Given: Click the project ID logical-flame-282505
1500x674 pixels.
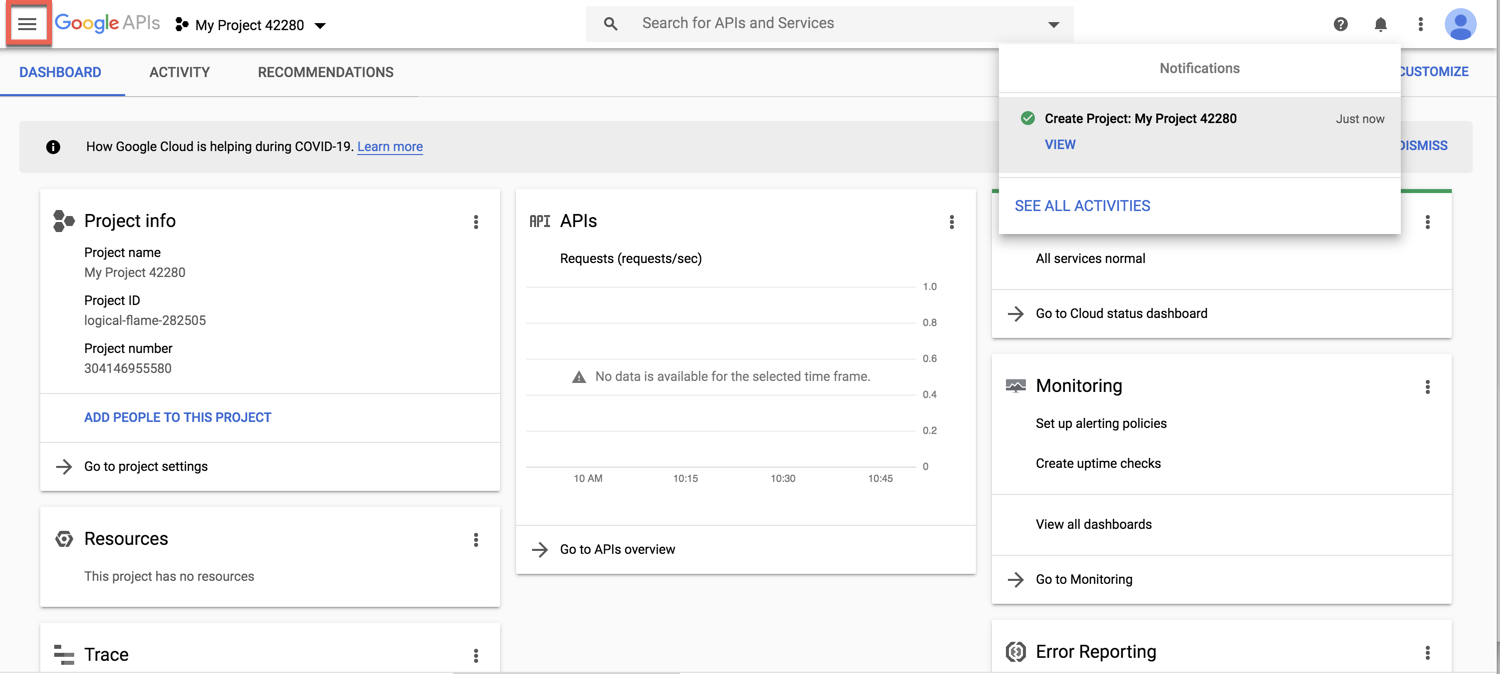Looking at the screenshot, I should tap(145, 321).
